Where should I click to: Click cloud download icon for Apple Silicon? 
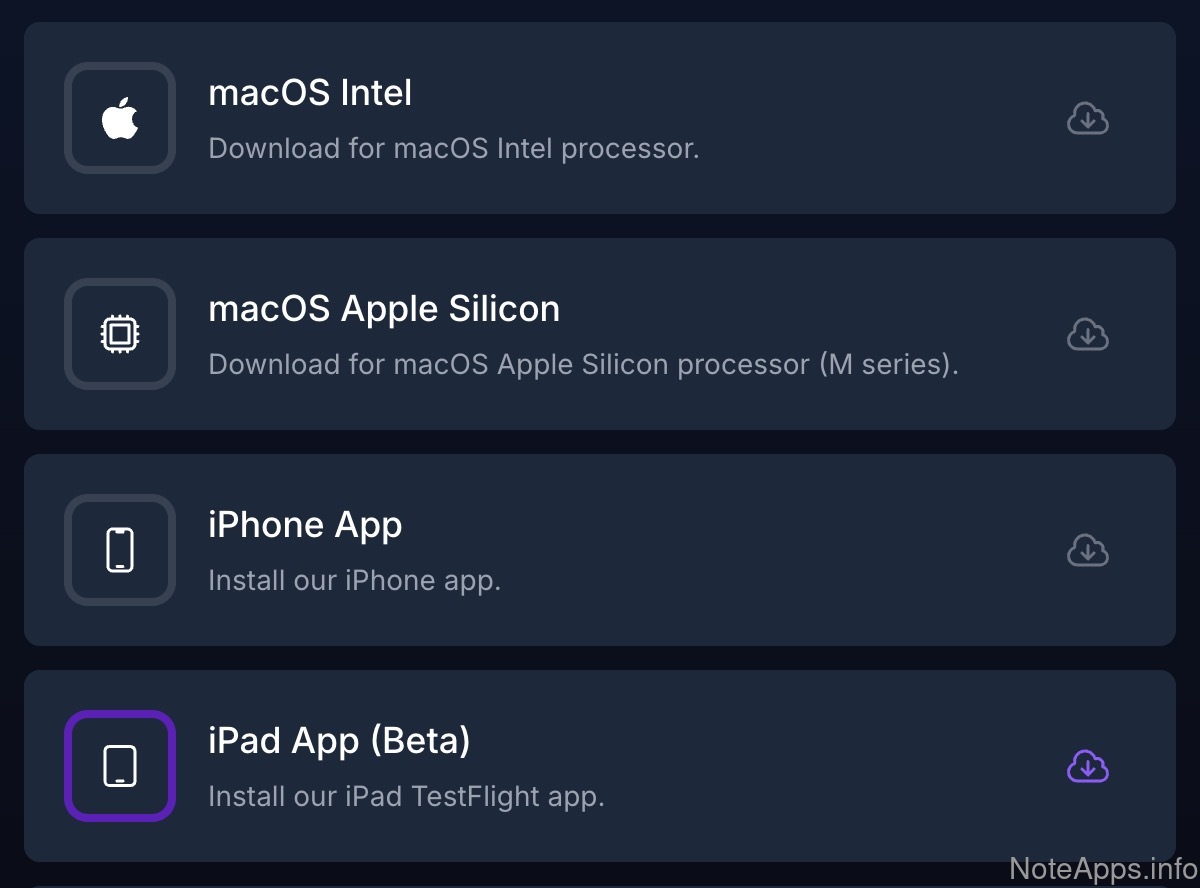point(1087,334)
